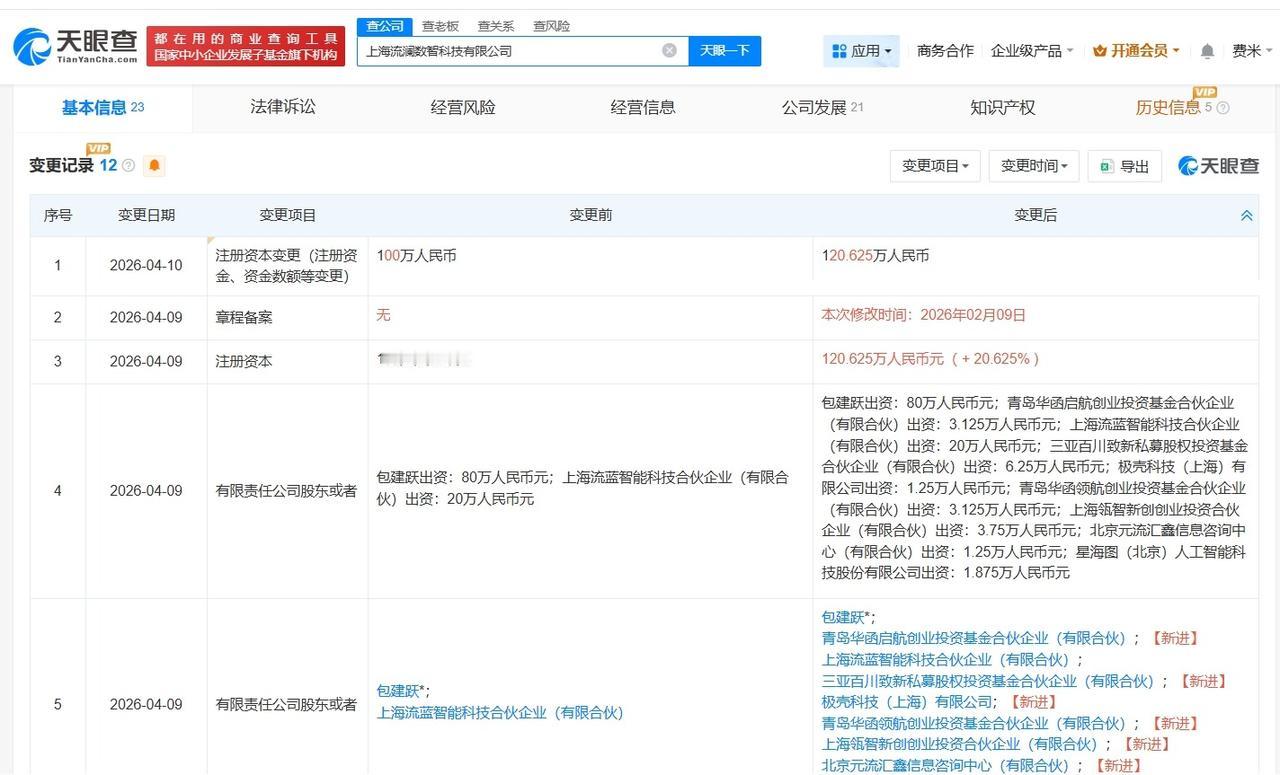Click 天眼查 logo beside the export button
Viewport: 1280px width, 775px height.
1217,165
